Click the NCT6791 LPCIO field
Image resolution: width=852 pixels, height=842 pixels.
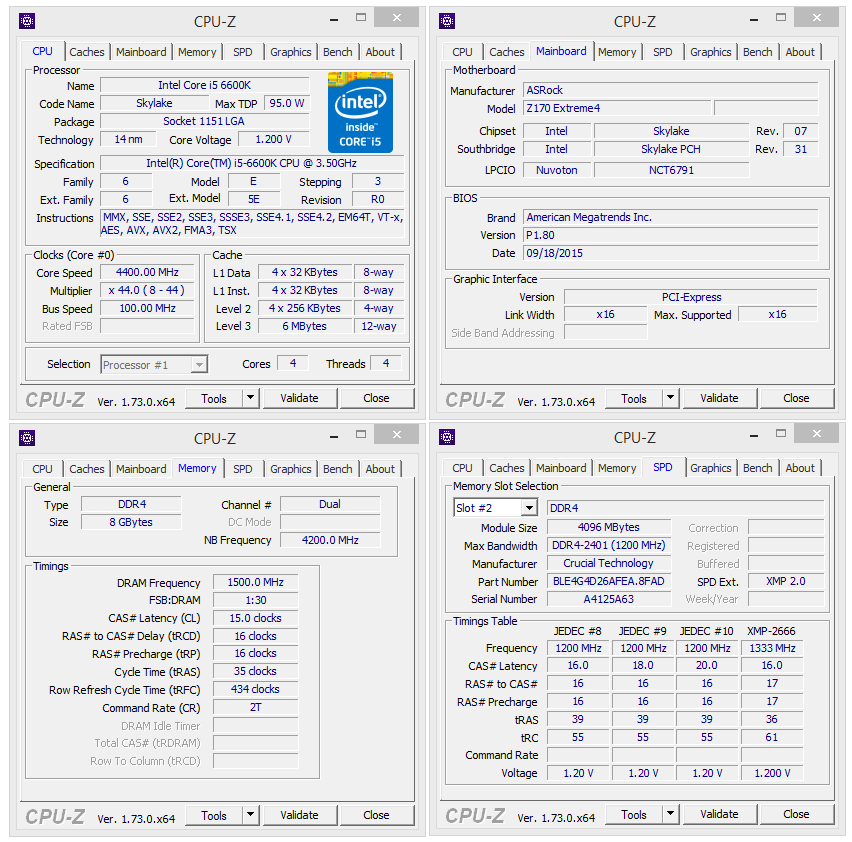pos(671,170)
